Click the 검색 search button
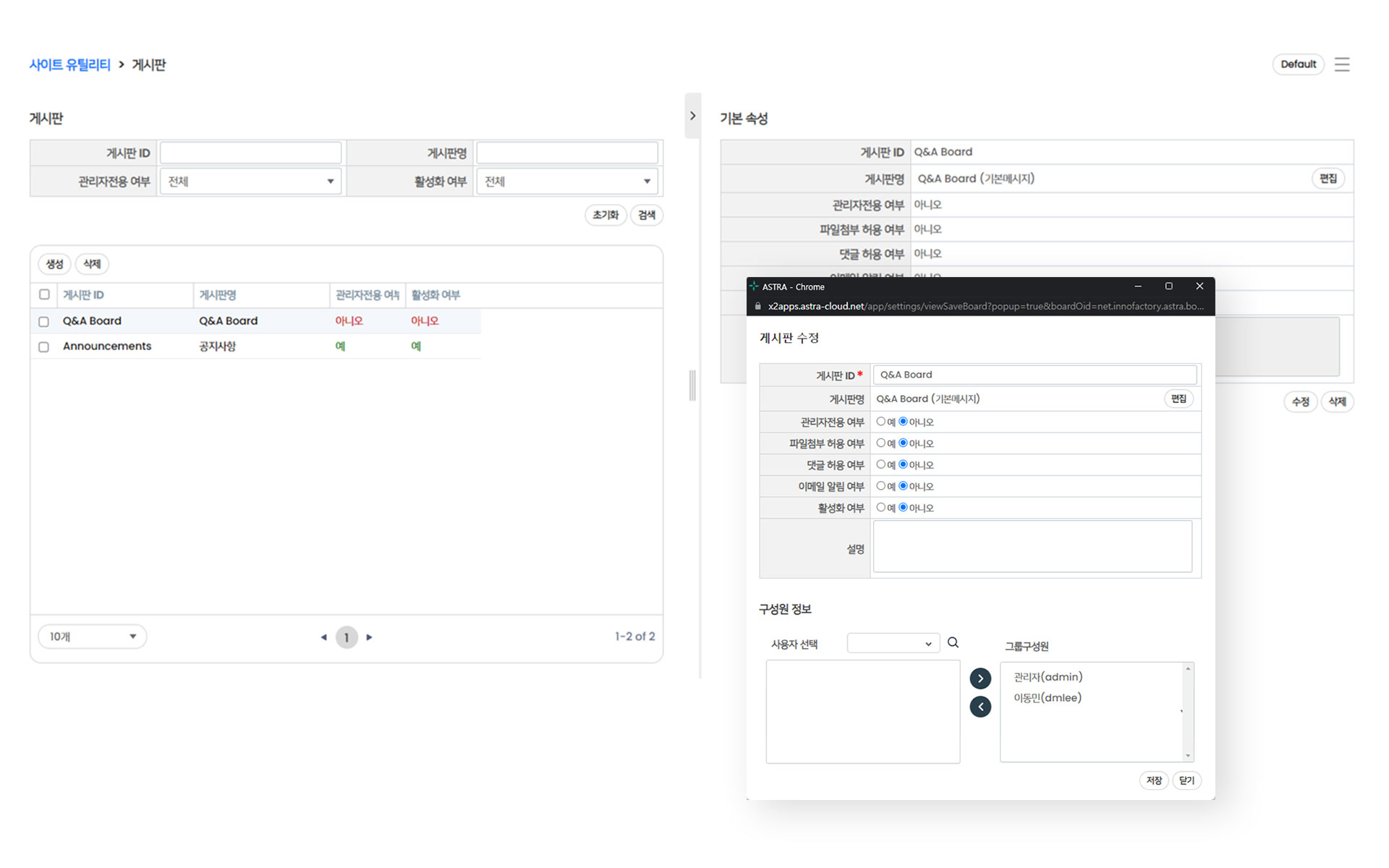 tap(647, 215)
